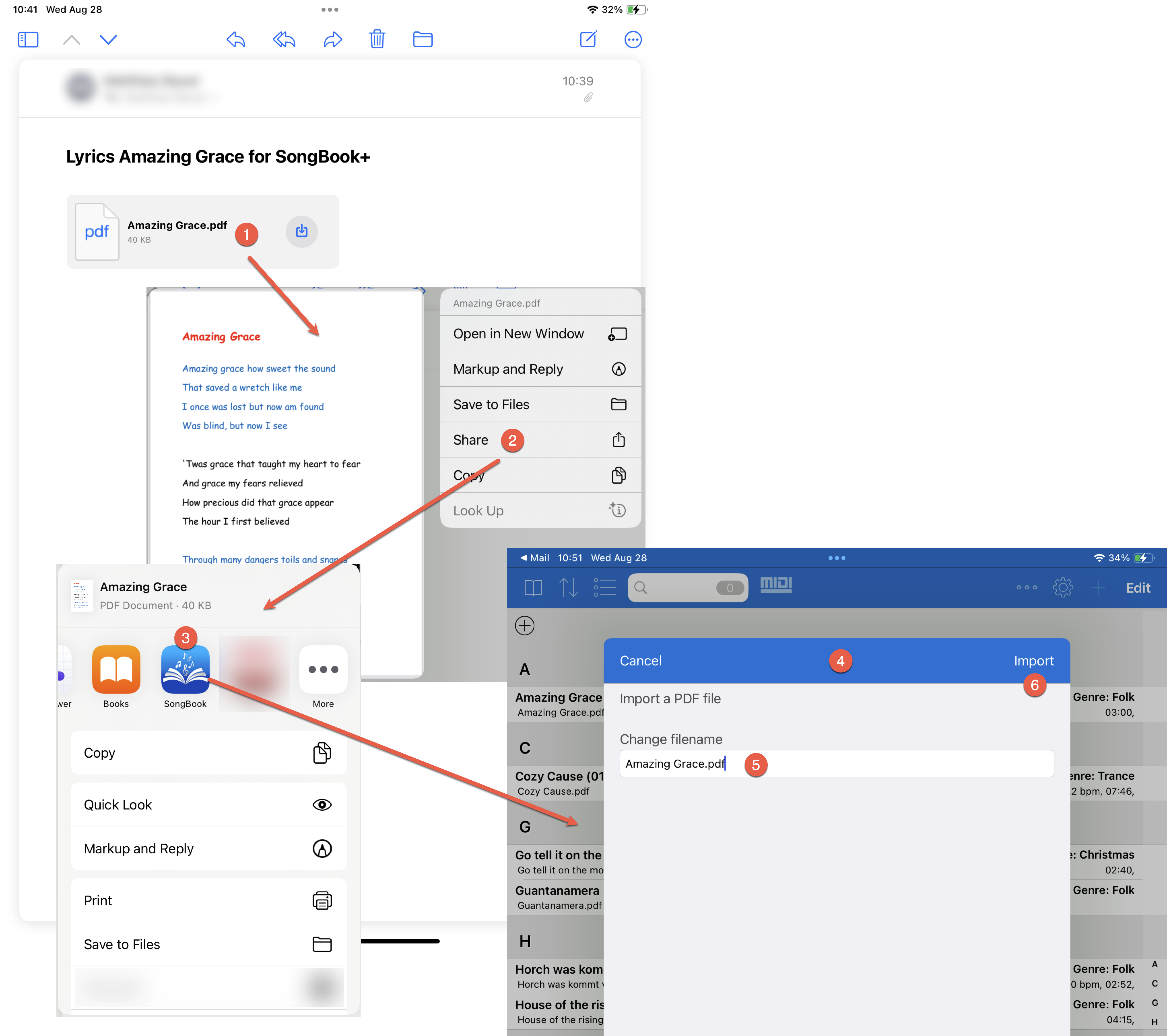Toggle the SongBook book view icon
This screenshot has height=1036, width=1167.
point(533,587)
